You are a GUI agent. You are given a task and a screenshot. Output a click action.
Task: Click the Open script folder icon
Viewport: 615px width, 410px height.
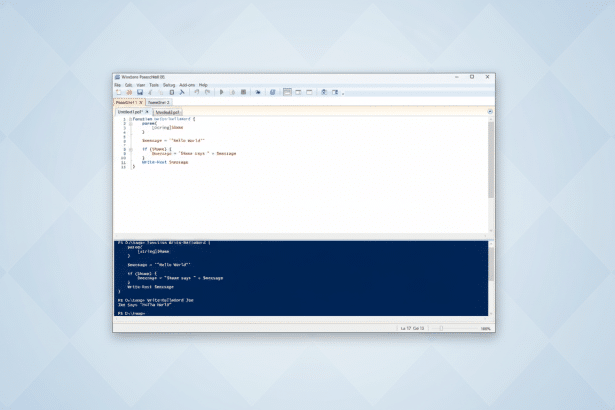click(129, 92)
